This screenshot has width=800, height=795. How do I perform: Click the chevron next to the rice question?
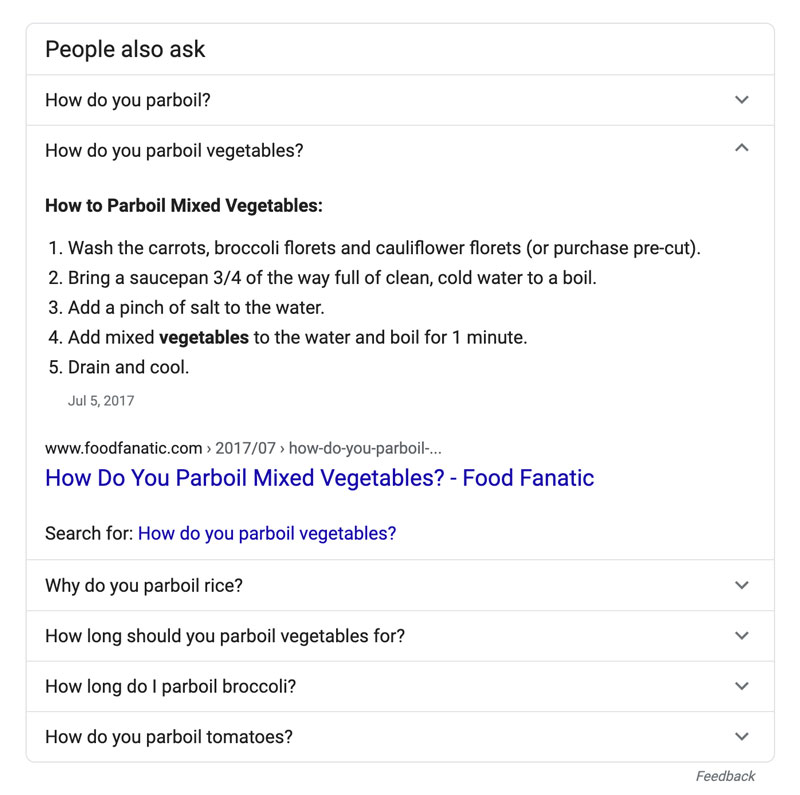(x=741, y=587)
